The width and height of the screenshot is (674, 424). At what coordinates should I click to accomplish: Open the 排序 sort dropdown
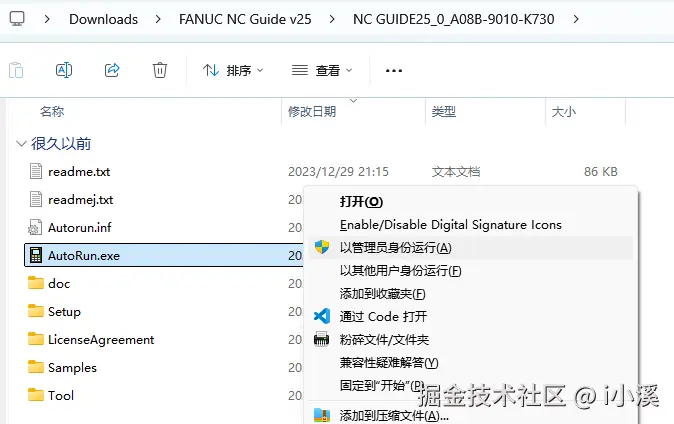[233, 70]
